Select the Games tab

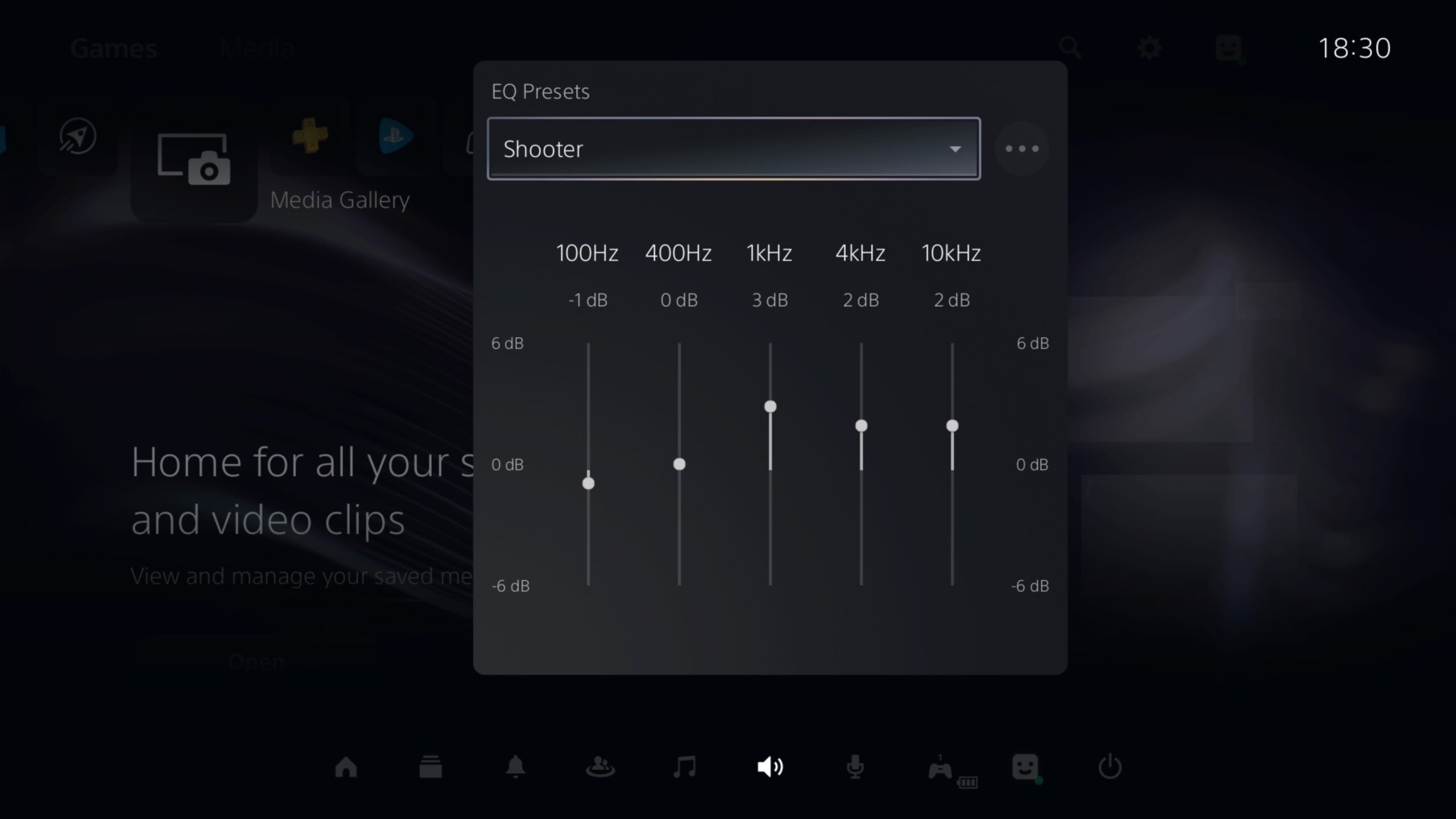[114, 46]
